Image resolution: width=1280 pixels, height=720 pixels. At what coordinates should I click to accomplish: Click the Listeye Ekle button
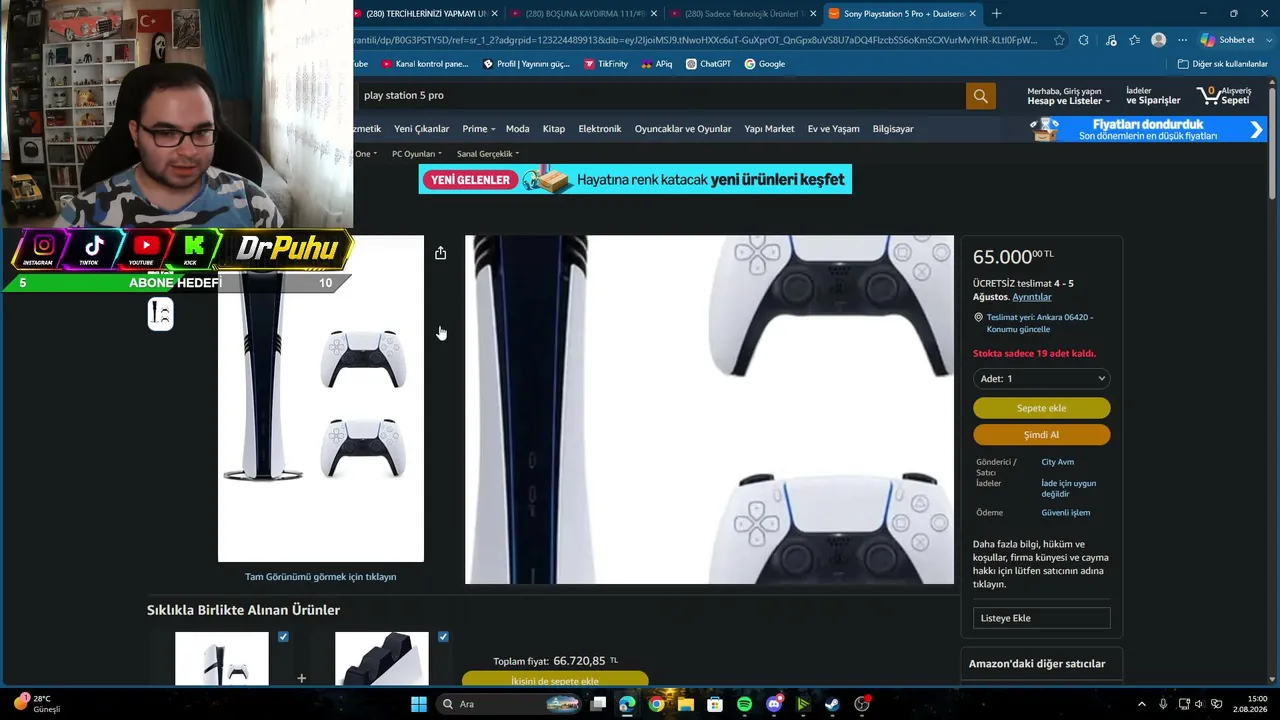click(1041, 618)
